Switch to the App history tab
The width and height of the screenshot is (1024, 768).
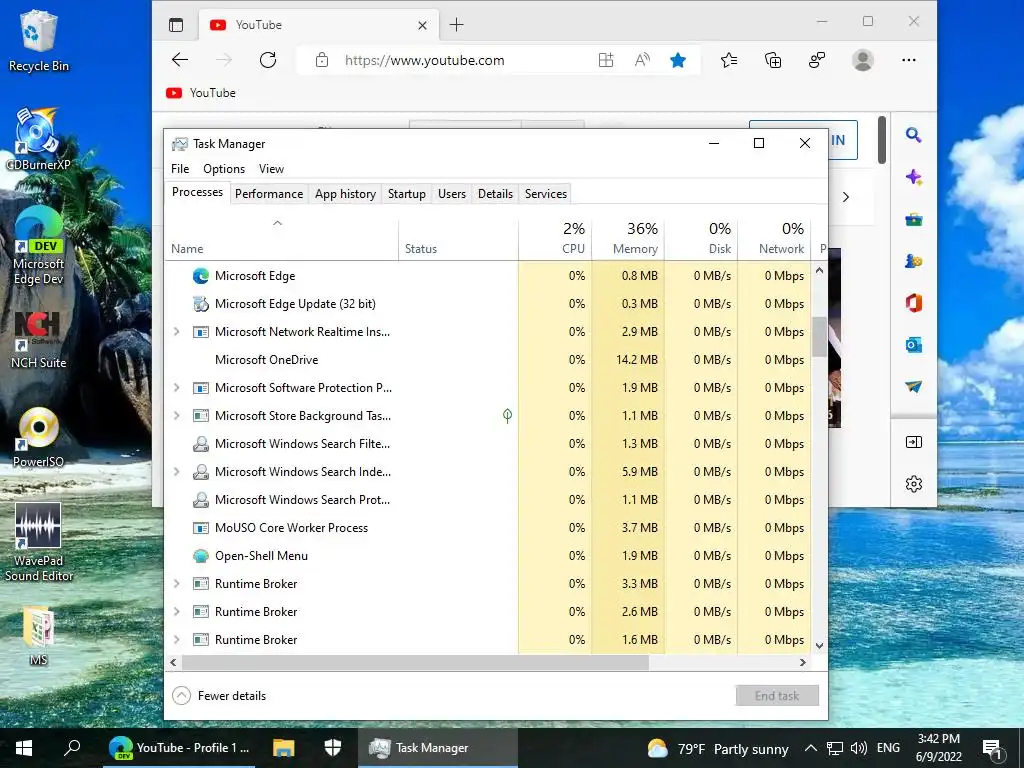(345, 194)
